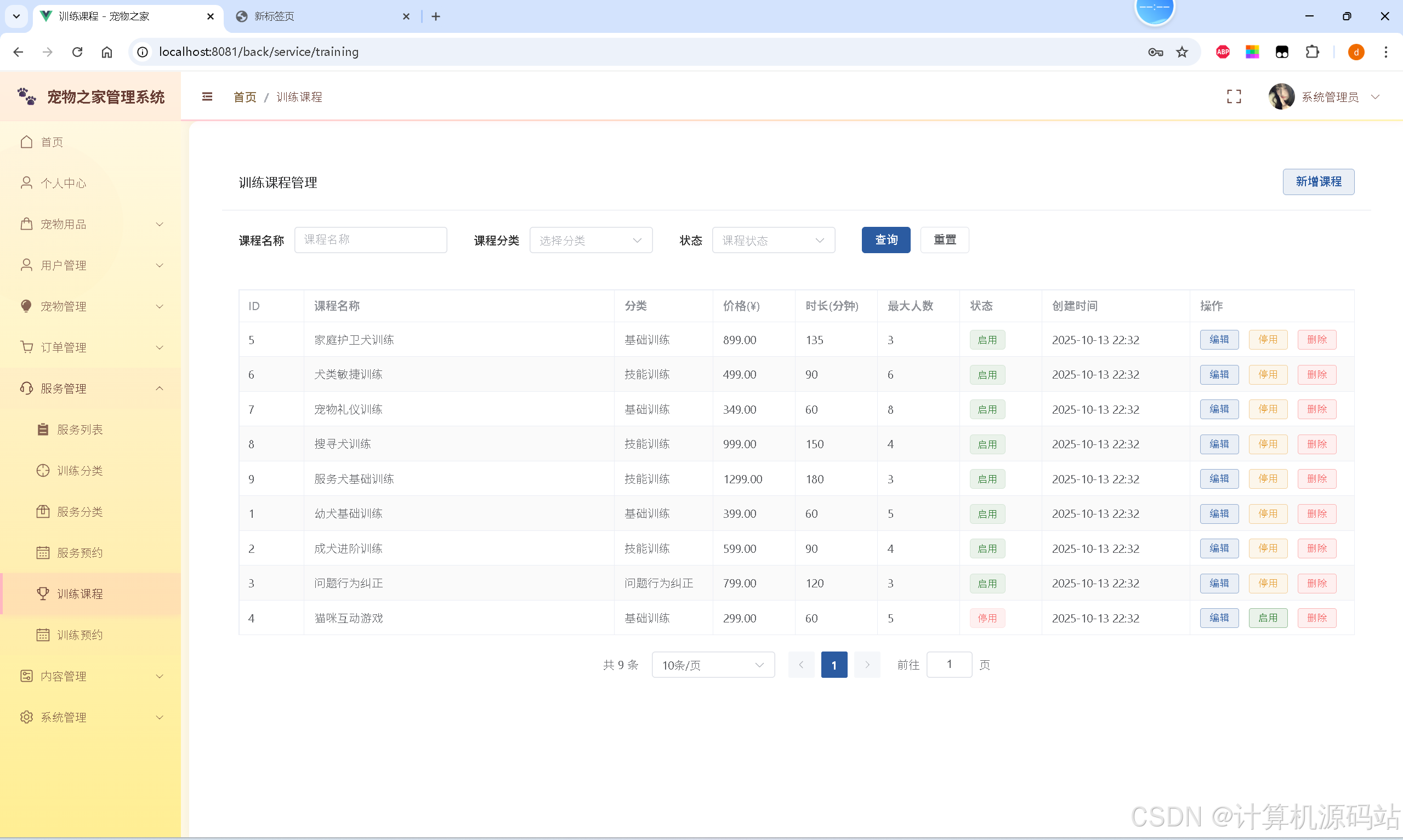This screenshot has width=1403, height=840.
Task: Click the 前往 page number input
Action: click(x=949, y=665)
